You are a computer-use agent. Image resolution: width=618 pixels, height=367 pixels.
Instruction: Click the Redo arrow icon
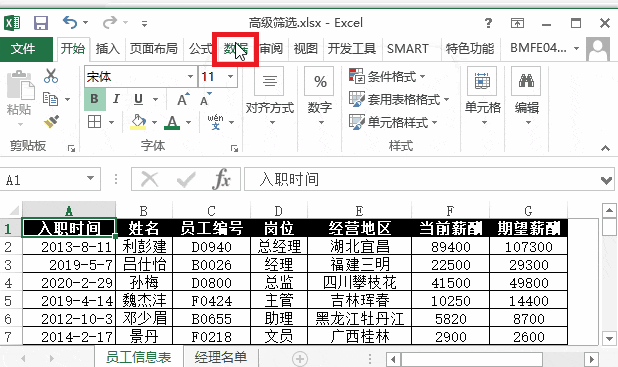click(x=110, y=22)
